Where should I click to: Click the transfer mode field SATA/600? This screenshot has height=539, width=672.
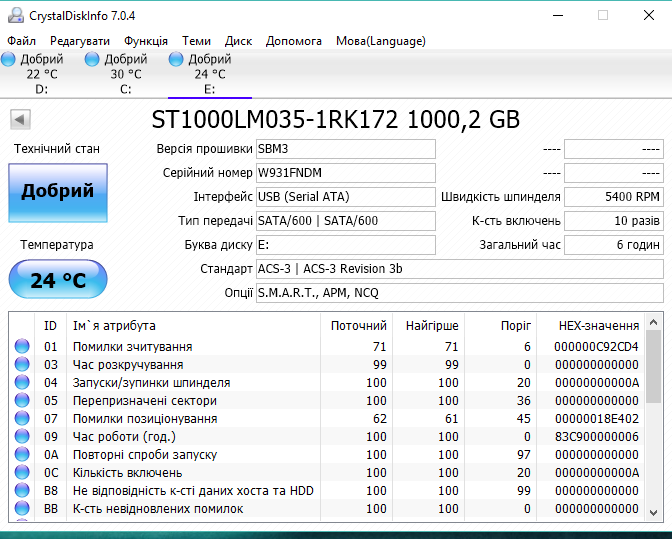(x=346, y=221)
